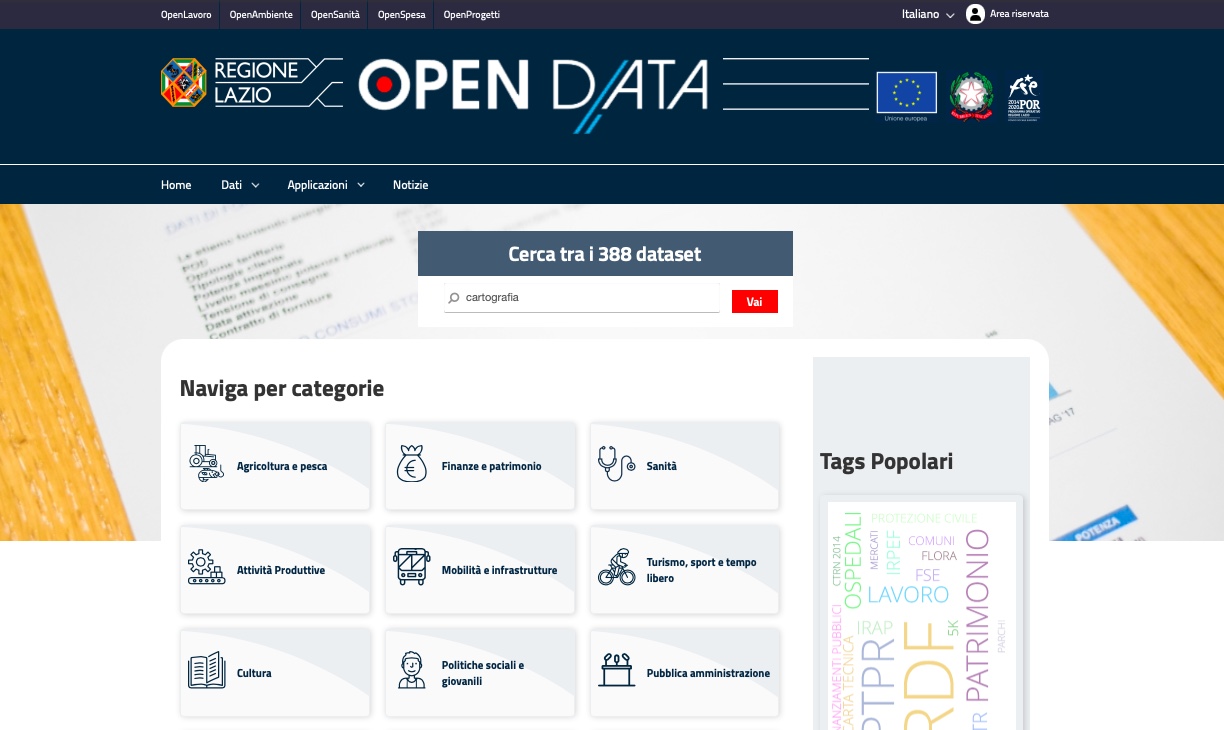Click the Attività Produttive gear icon
The width and height of the screenshot is (1224, 730).
(206, 567)
